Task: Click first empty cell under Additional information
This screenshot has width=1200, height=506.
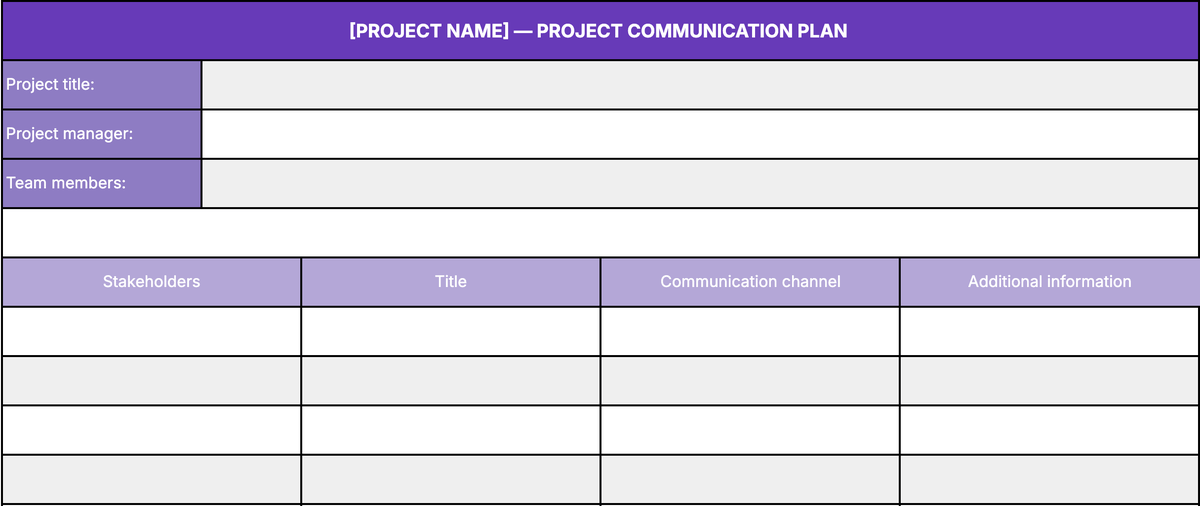Action: [1050, 331]
